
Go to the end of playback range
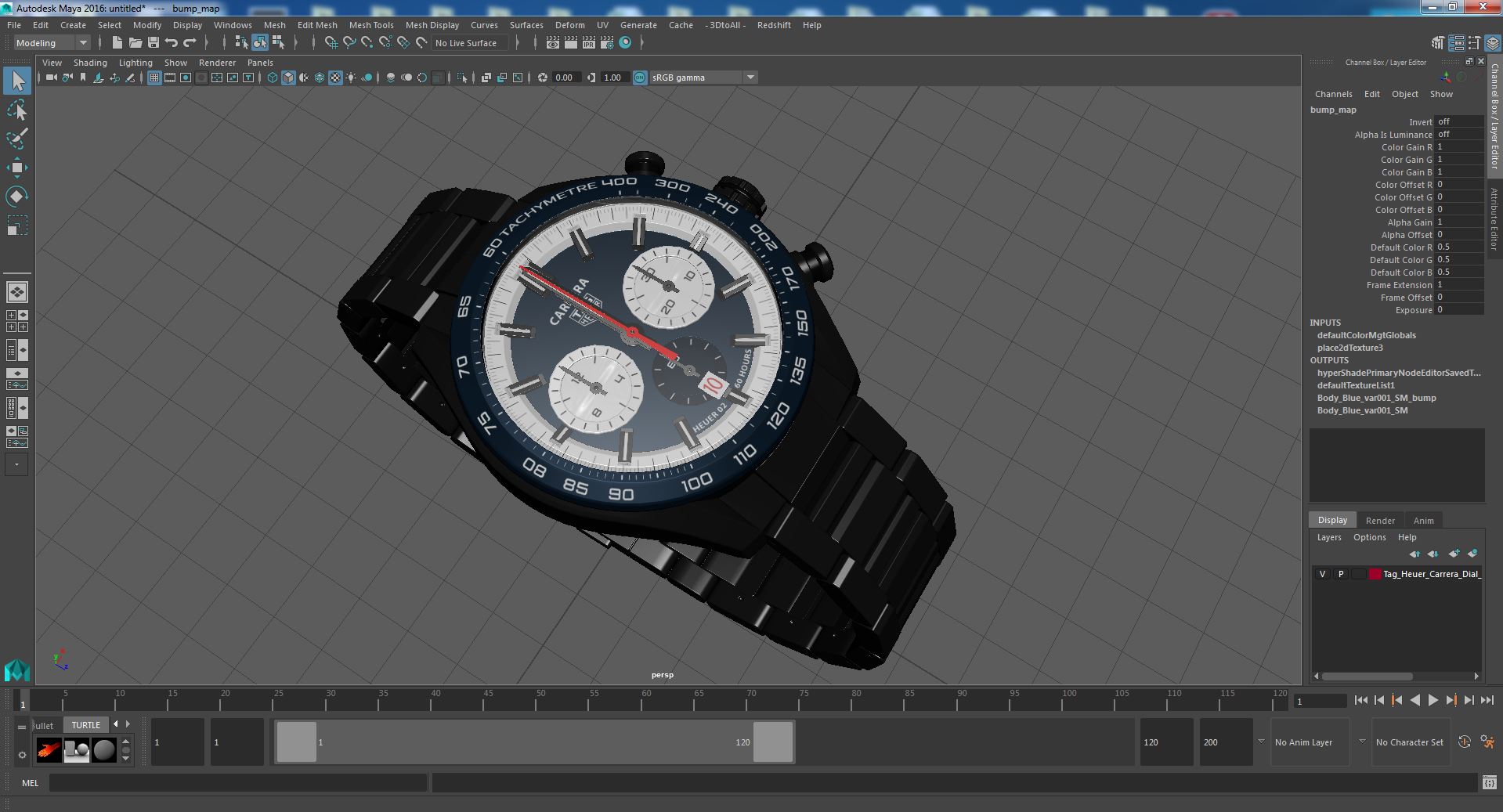tap(1487, 700)
